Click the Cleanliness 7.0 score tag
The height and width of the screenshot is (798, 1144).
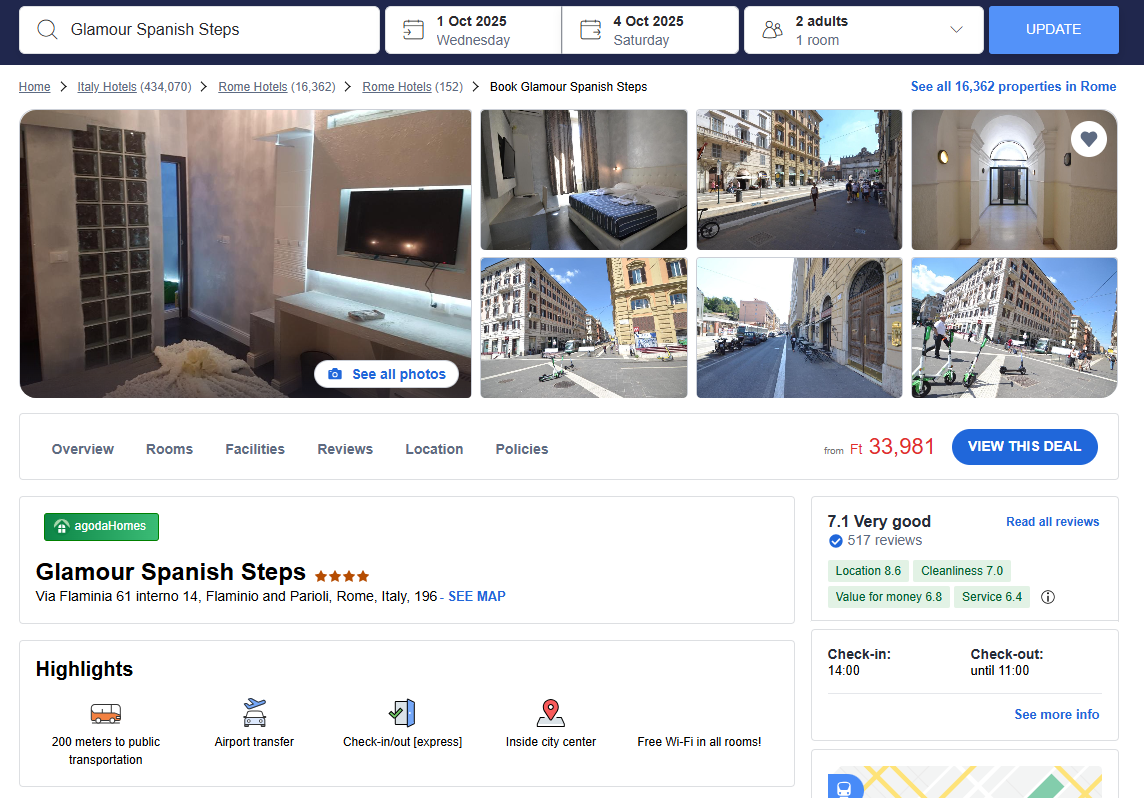coord(962,571)
